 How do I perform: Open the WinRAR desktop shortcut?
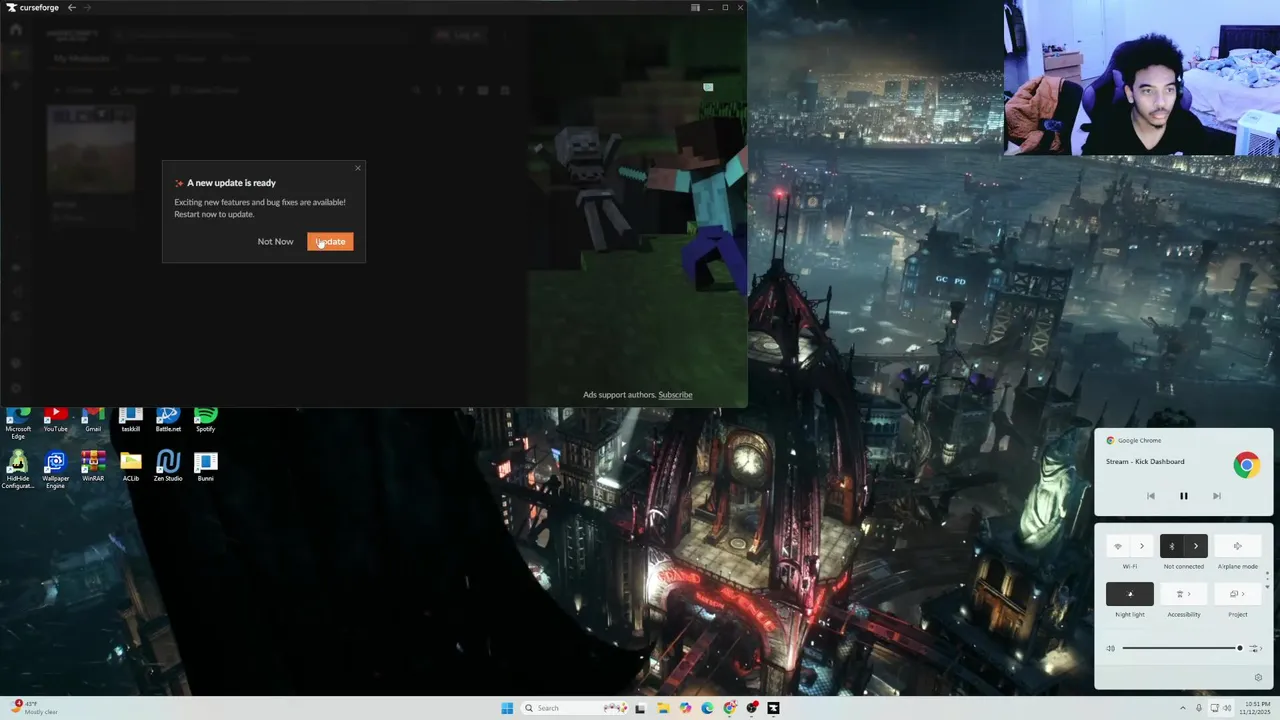[93, 467]
